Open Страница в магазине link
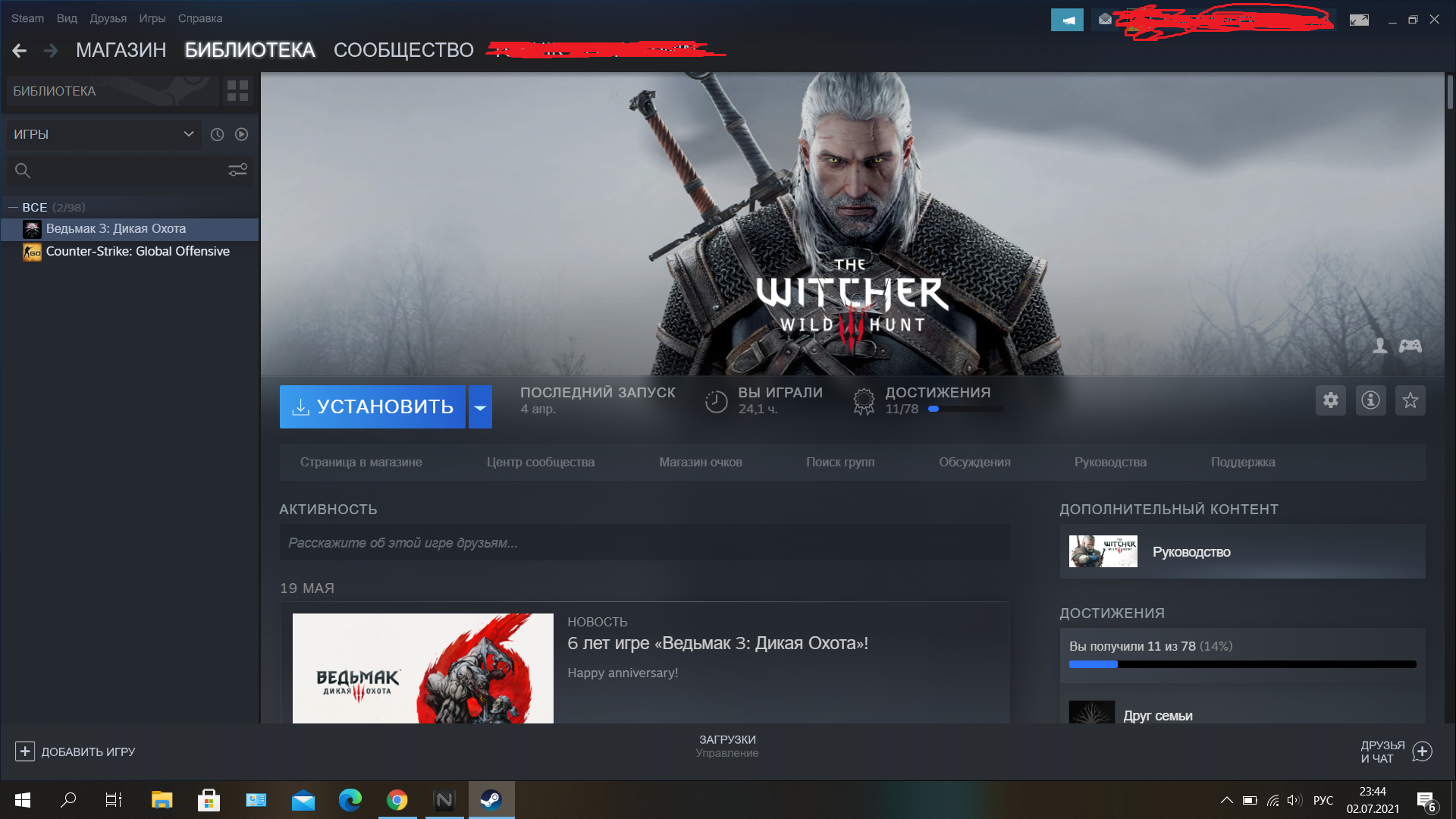The image size is (1456, 819). click(x=361, y=462)
